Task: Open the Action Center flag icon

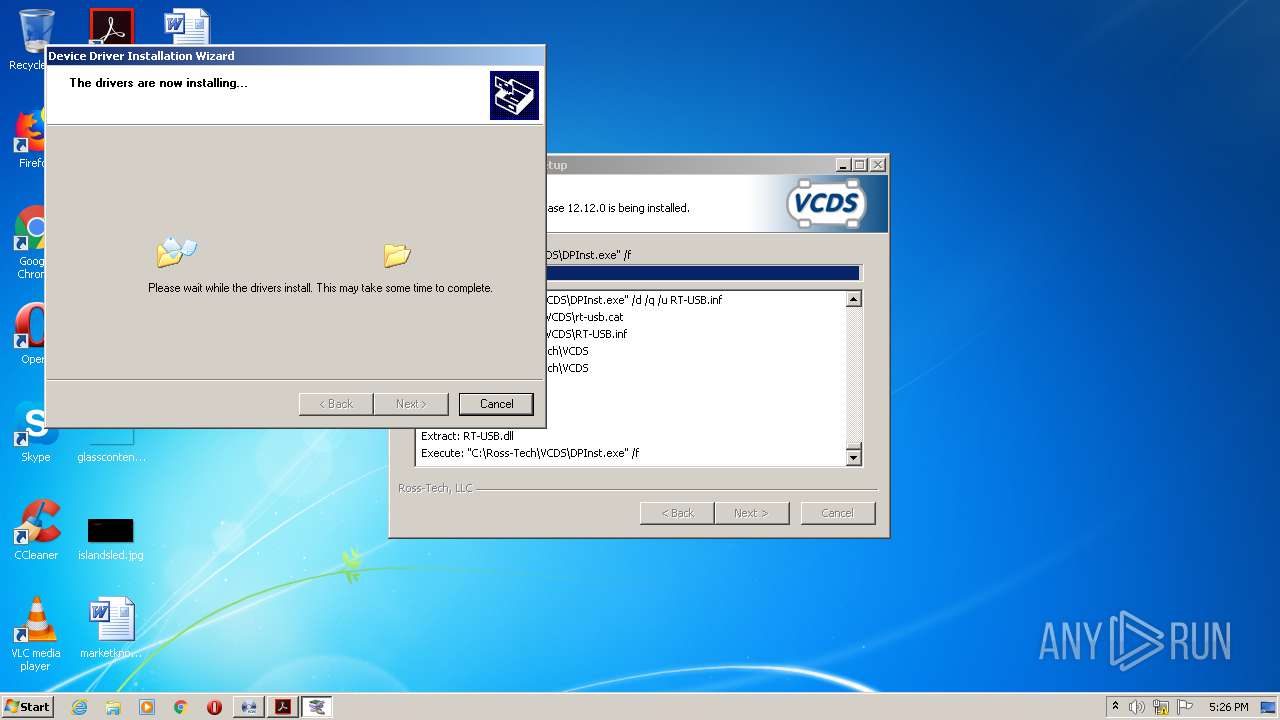Action: tap(1185, 707)
